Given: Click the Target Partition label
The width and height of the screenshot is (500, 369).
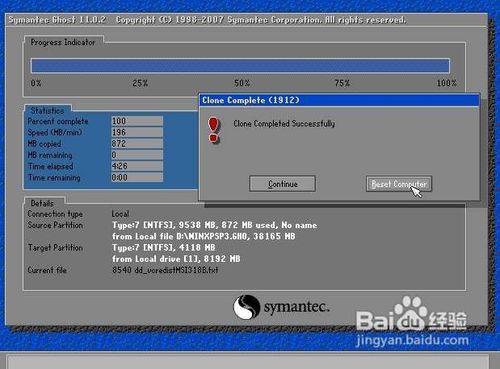Looking at the screenshot, I should tap(55, 248).
